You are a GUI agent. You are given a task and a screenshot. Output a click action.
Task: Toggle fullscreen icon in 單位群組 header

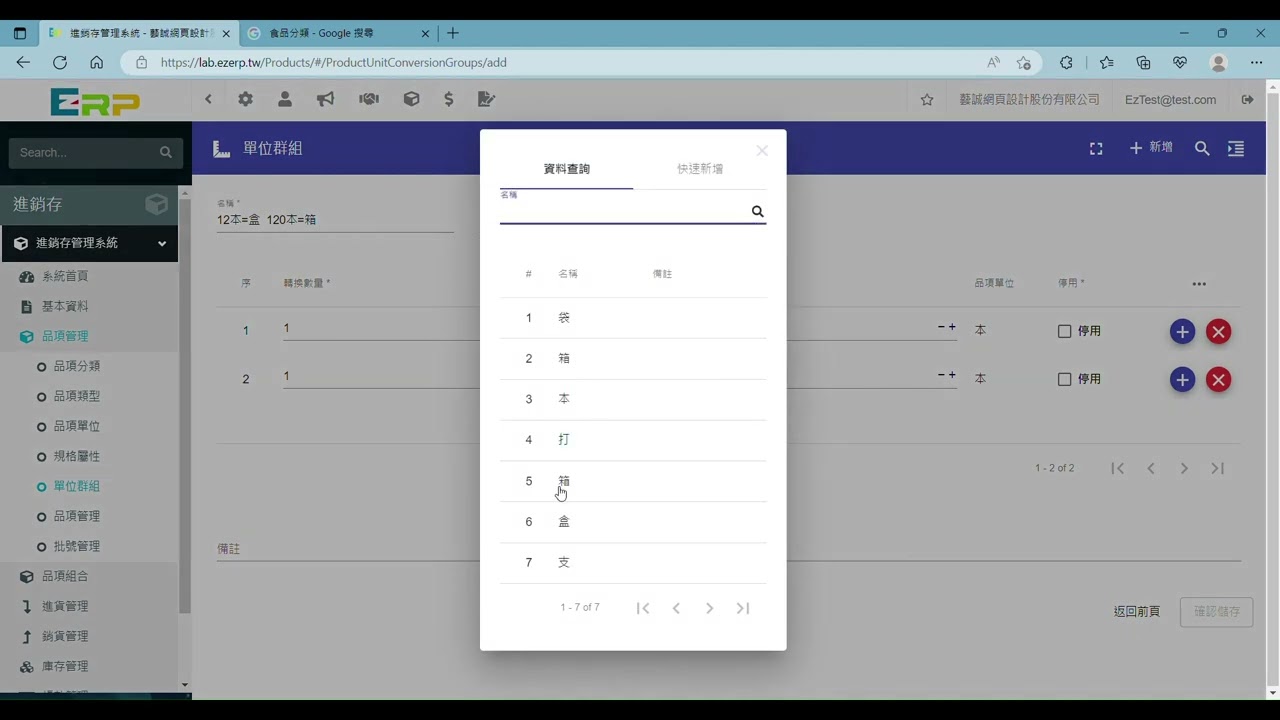[x=1096, y=148]
